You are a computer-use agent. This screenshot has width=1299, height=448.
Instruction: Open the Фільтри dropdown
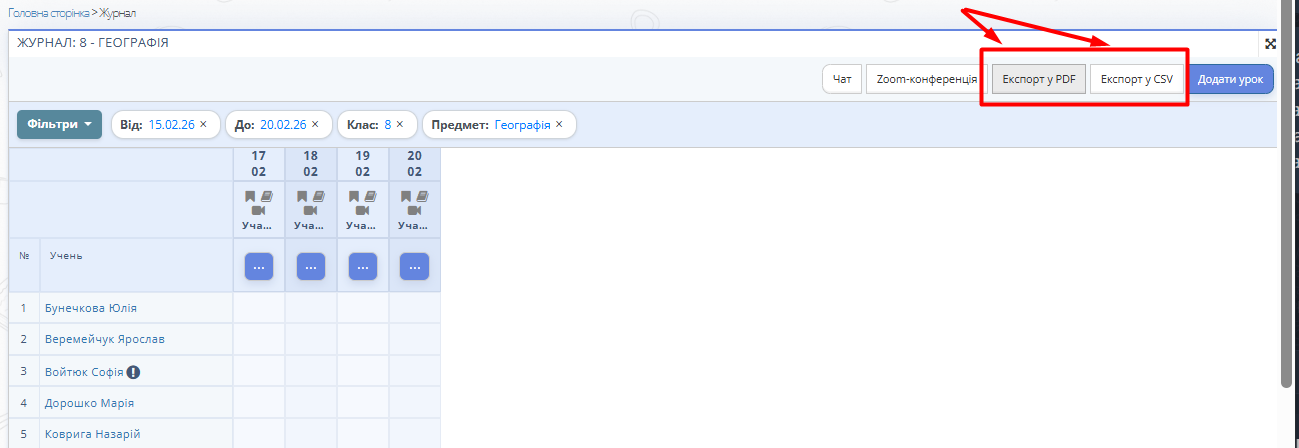(59, 125)
